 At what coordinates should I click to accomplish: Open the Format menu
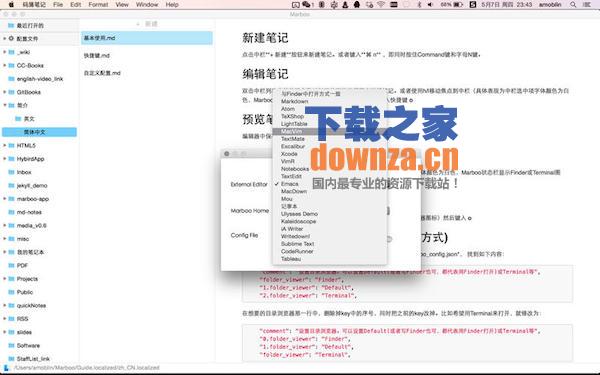click(98, 5)
